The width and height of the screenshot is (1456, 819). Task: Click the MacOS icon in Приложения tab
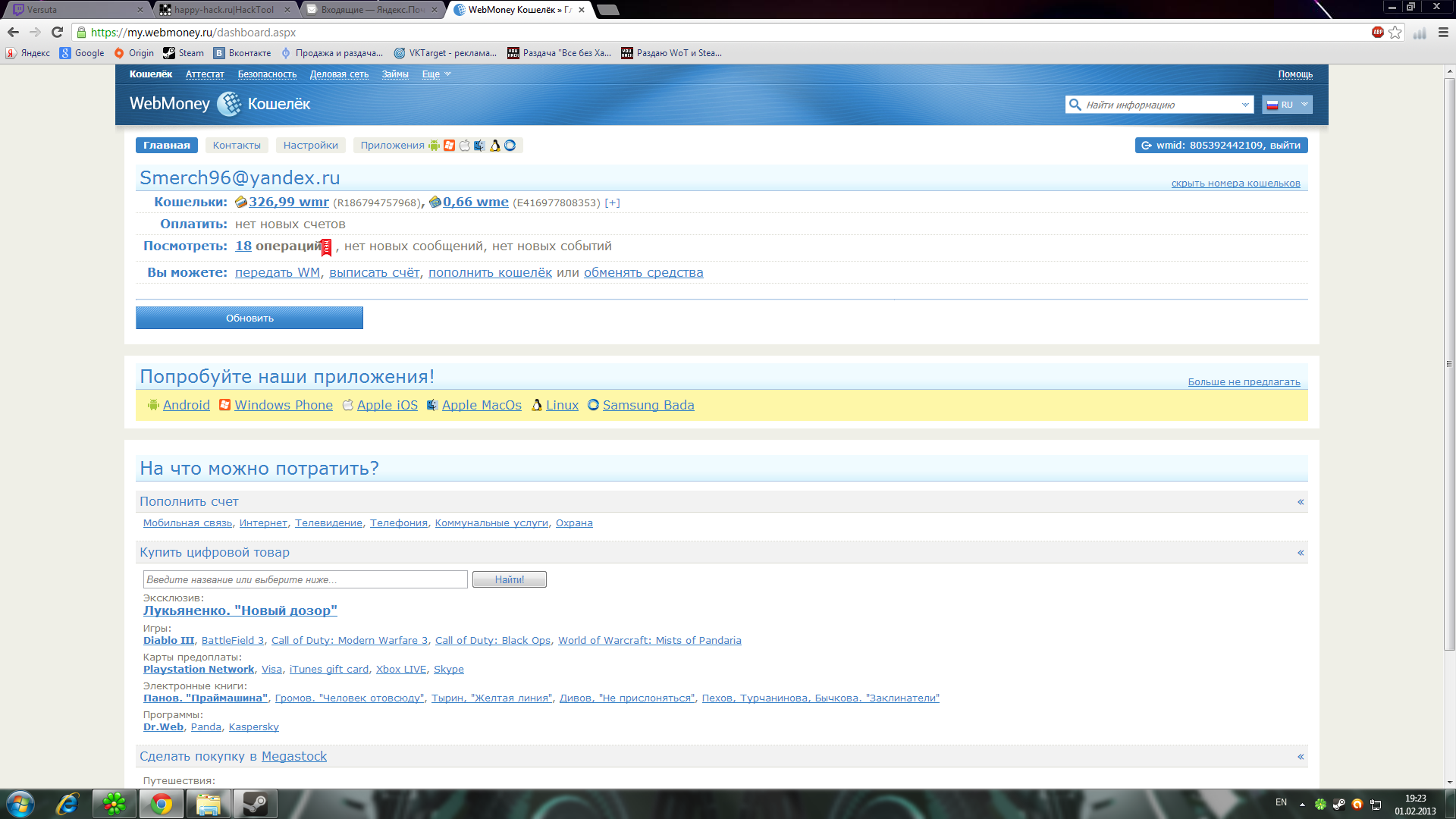479,146
